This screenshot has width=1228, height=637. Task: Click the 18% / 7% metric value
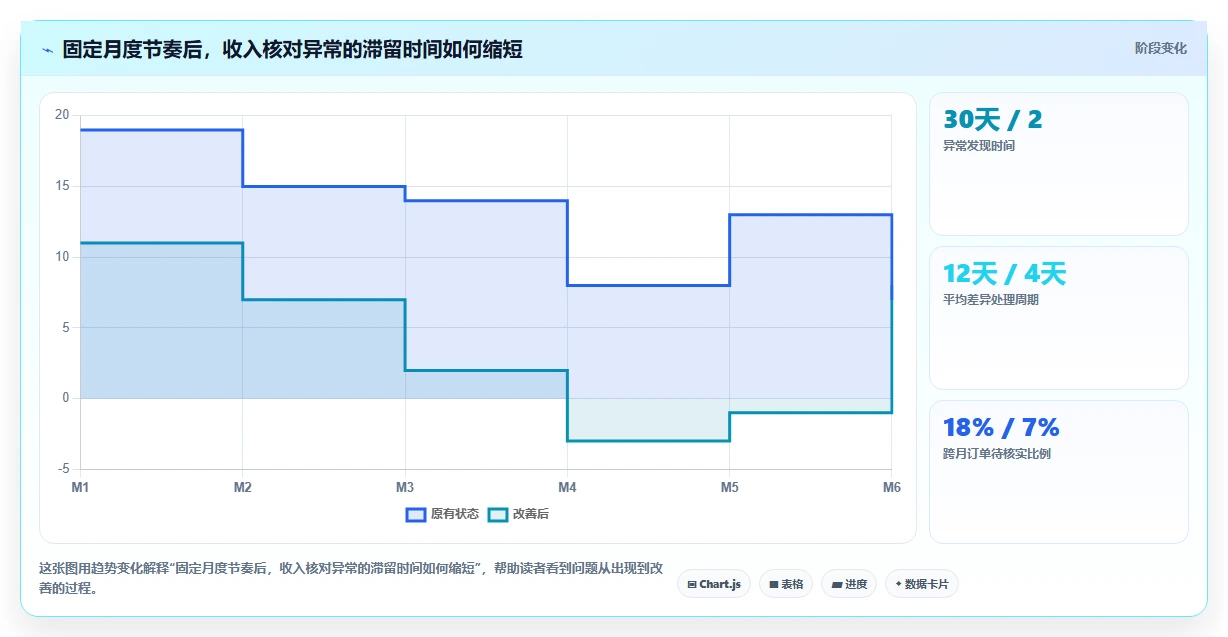tap(1001, 428)
